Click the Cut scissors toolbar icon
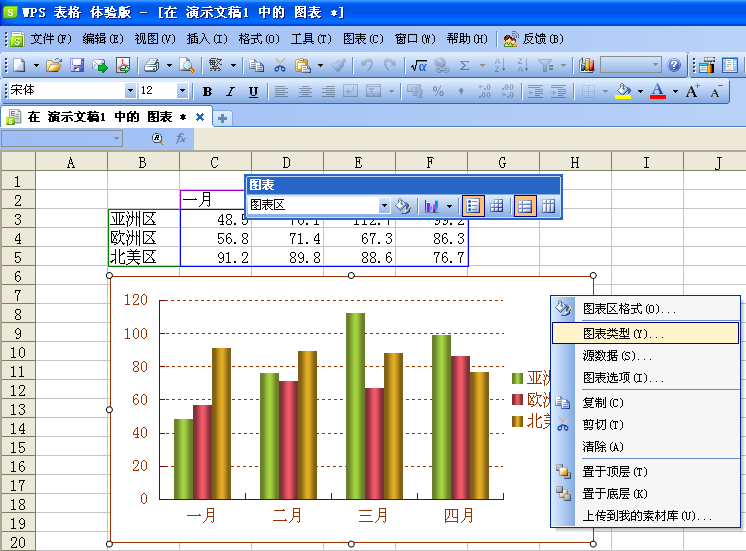The width and height of the screenshot is (746, 551). coord(280,65)
